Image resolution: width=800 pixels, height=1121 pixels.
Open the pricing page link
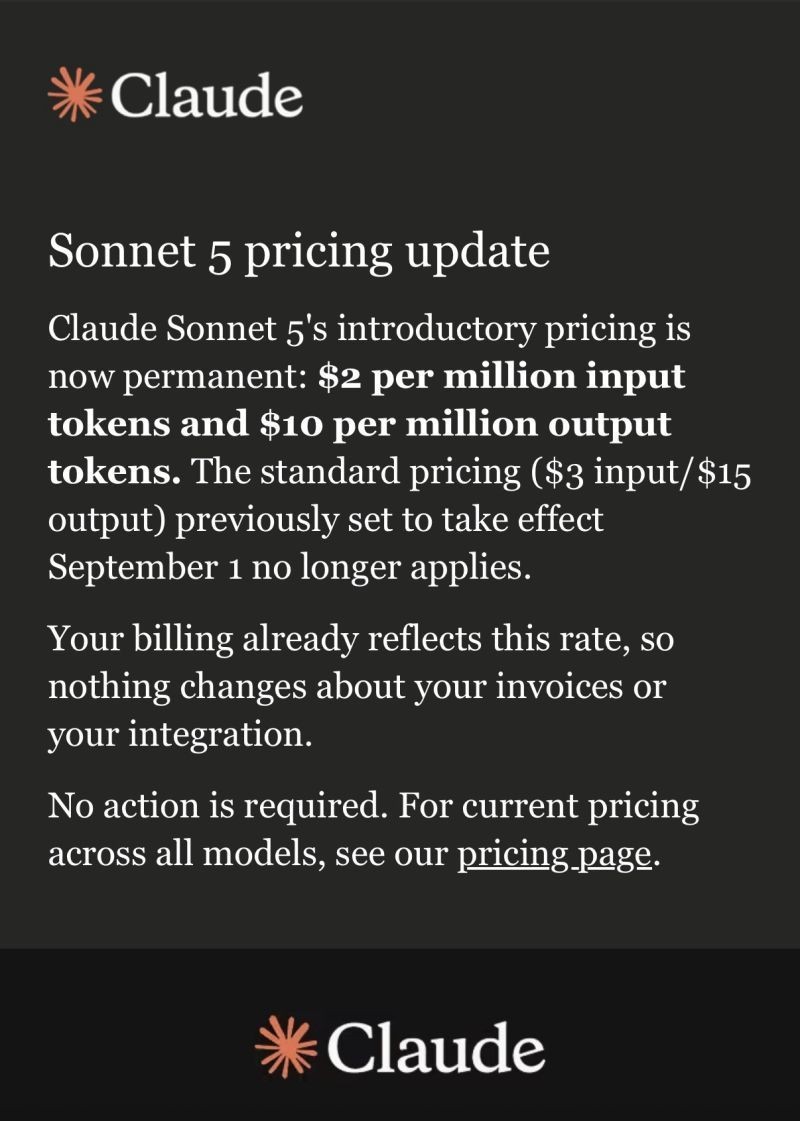point(554,854)
